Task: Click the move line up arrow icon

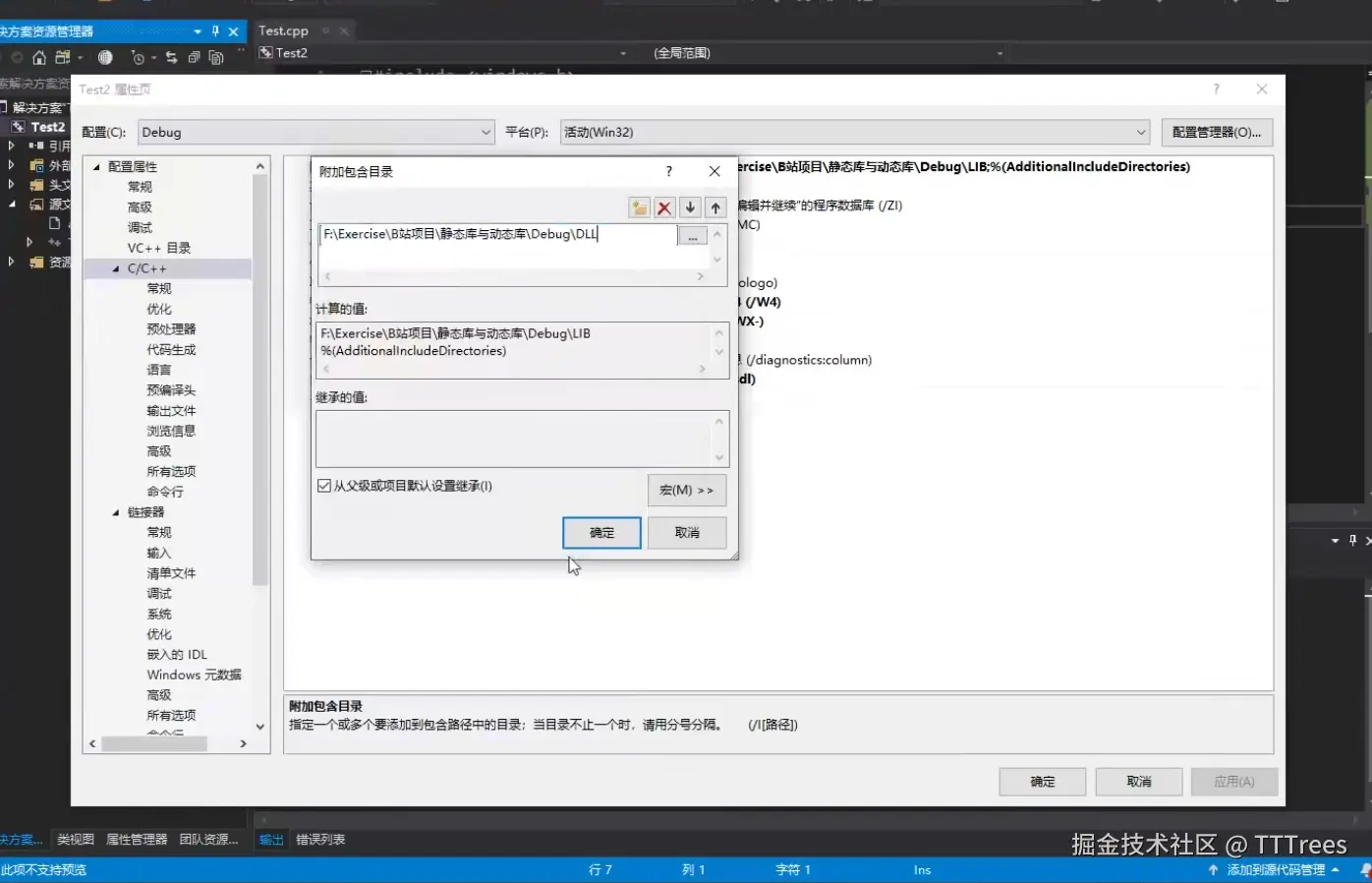Action: coord(715,207)
